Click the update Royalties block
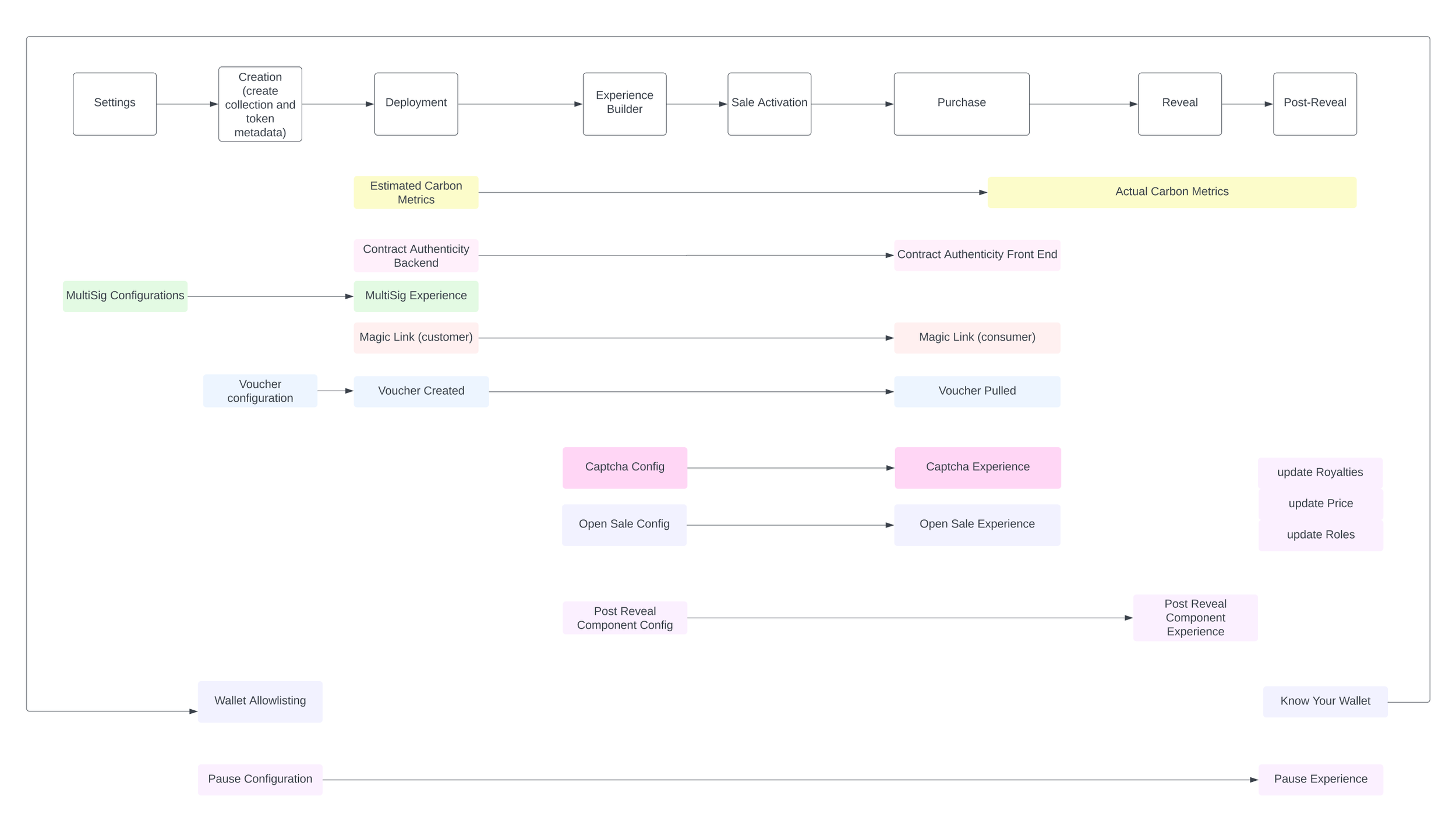The height and width of the screenshot is (832, 1456). pos(1320,472)
